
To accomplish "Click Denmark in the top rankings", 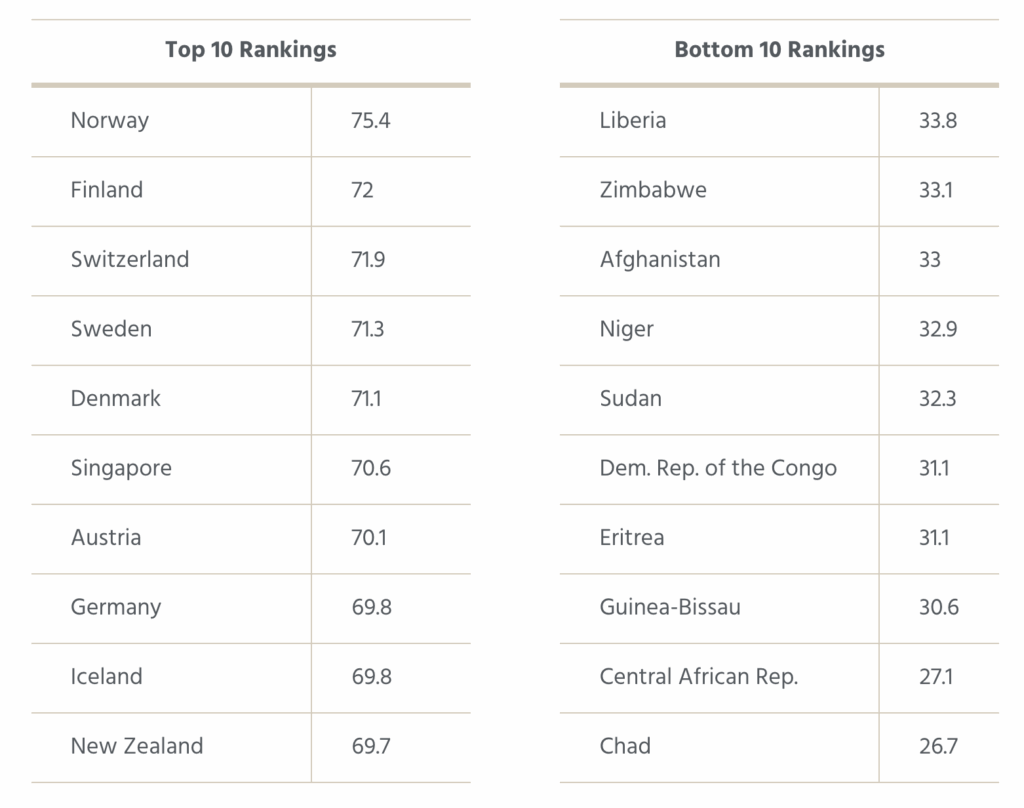I will (115, 398).
